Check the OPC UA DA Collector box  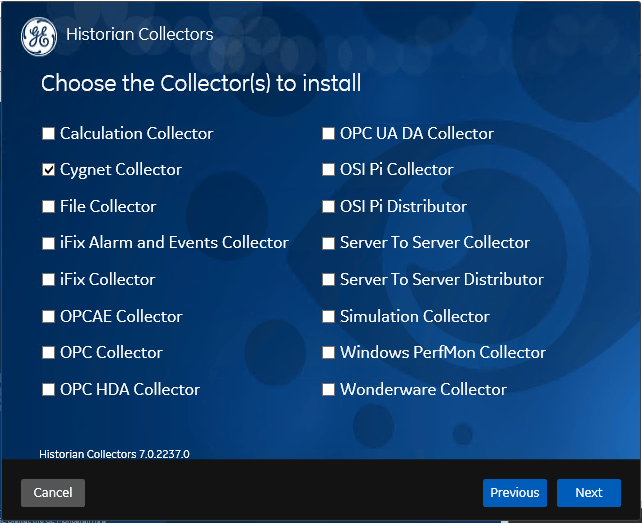[328, 134]
